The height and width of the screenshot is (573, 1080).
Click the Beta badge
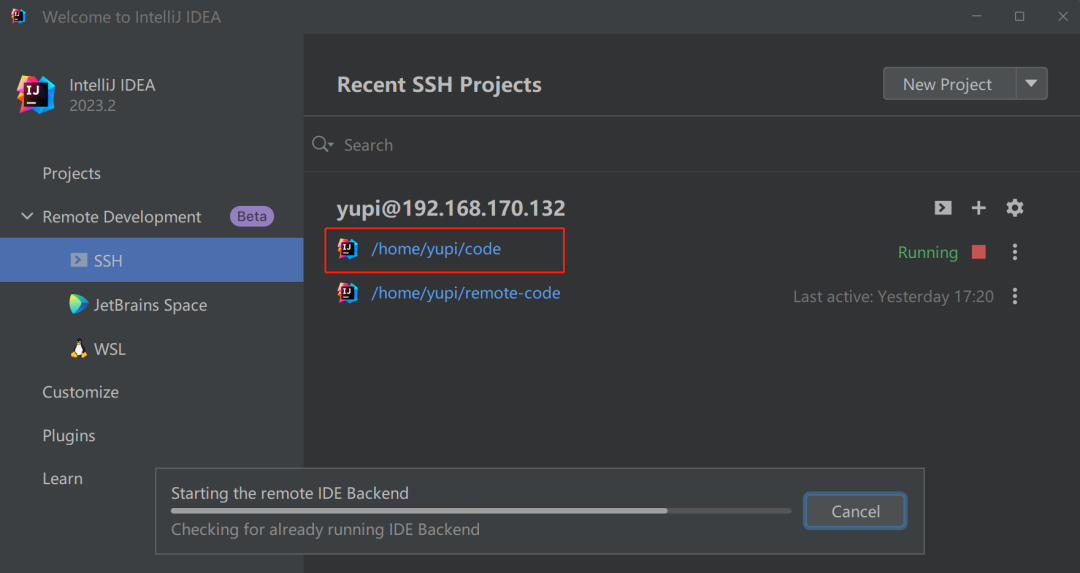click(x=252, y=216)
